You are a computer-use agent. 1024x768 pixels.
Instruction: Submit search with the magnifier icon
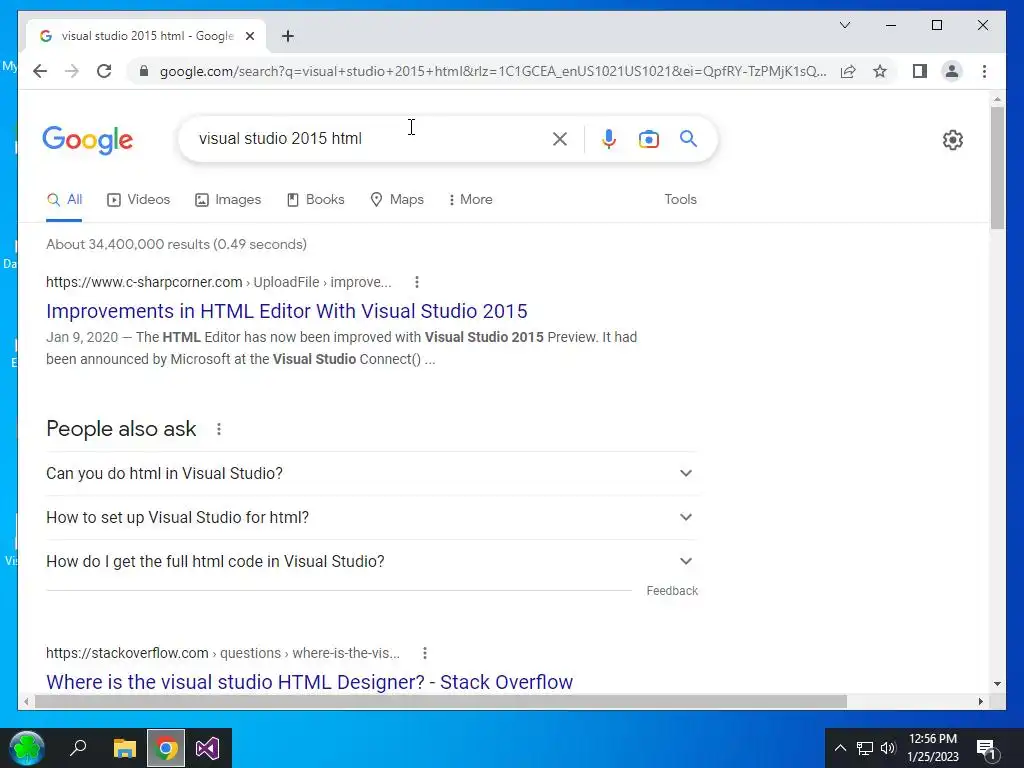tap(688, 138)
